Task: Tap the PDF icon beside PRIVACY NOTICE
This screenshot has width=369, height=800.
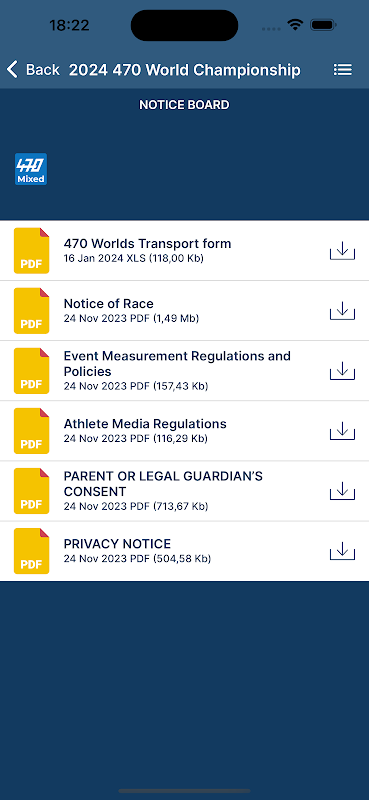Action: [31, 551]
